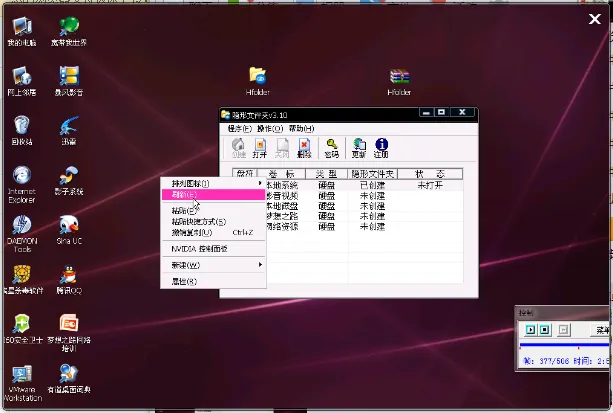The width and height of the screenshot is (613, 413).
Task: Select the 回收站 recycle bin icon
Action: 21,126
